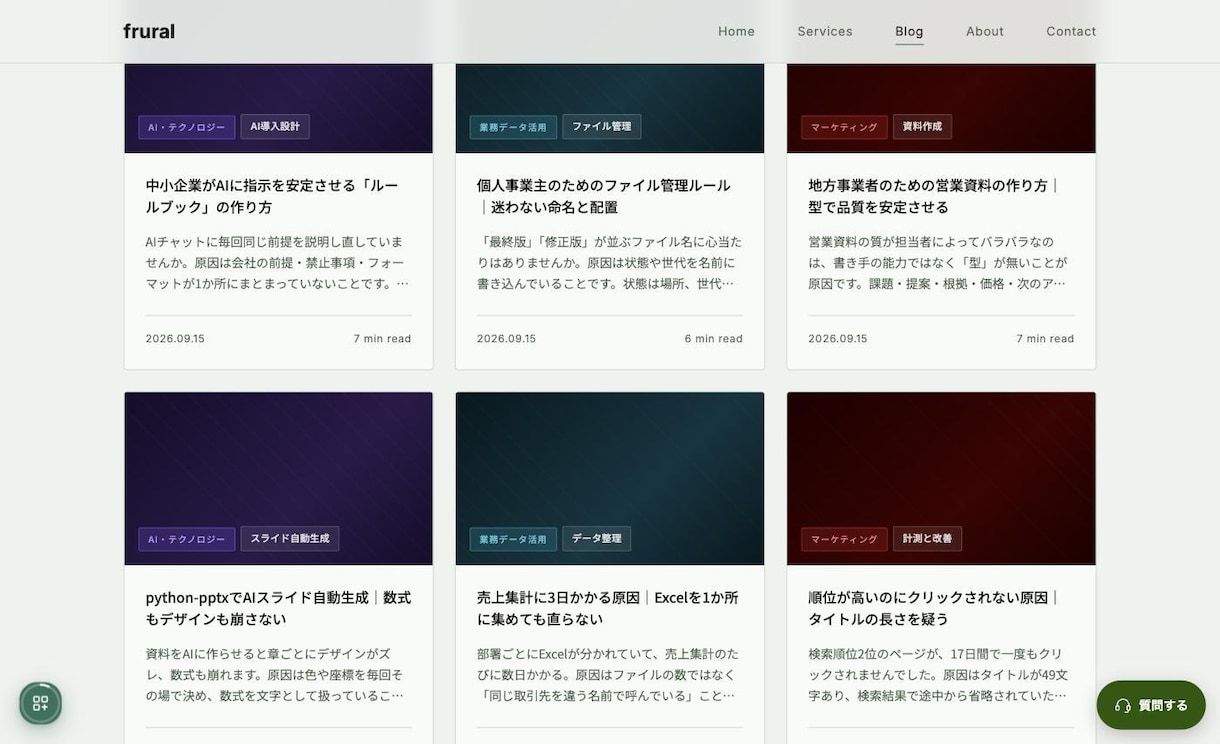Open the Blog nav item
Image resolution: width=1220 pixels, height=744 pixels.
[909, 31]
